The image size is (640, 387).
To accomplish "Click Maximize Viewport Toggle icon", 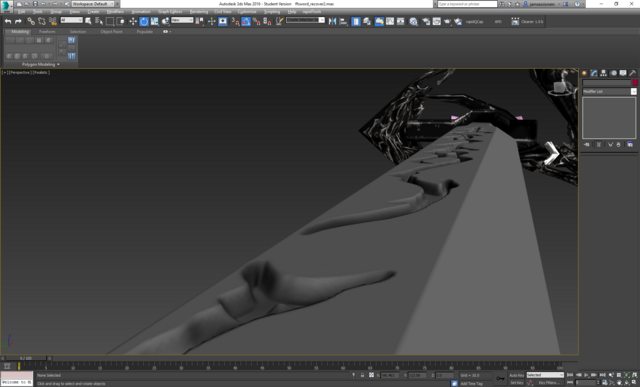I will point(635,383).
